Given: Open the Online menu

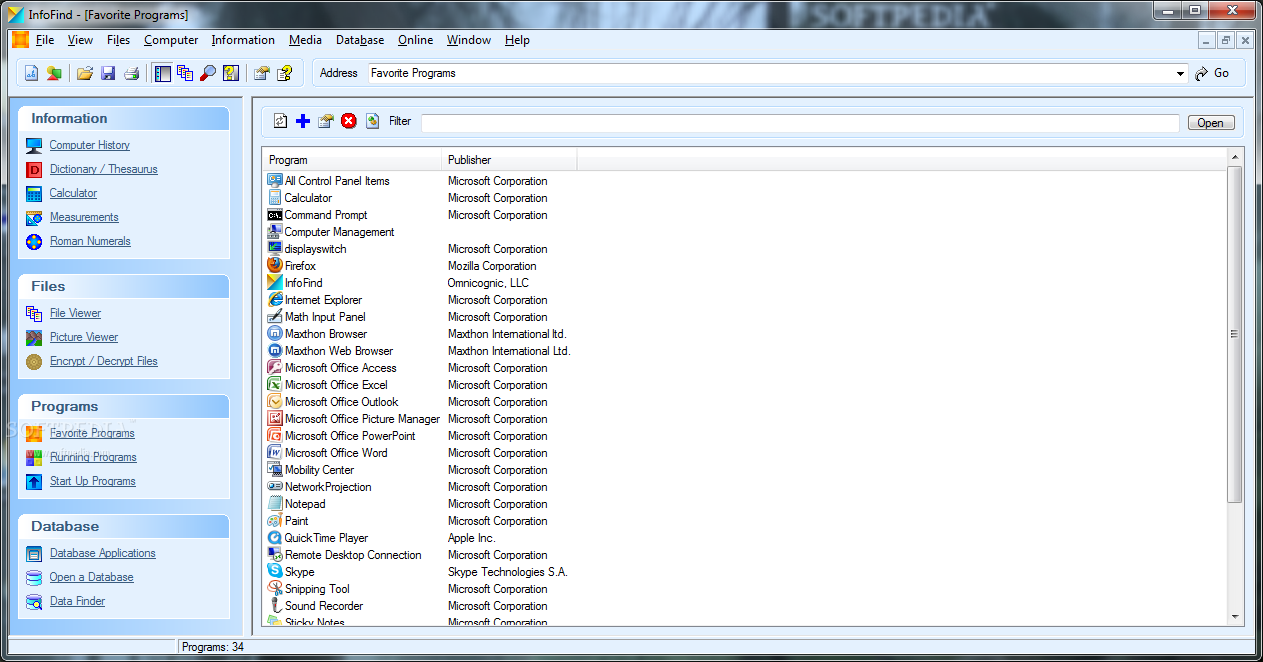Looking at the screenshot, I should (415, 40).
